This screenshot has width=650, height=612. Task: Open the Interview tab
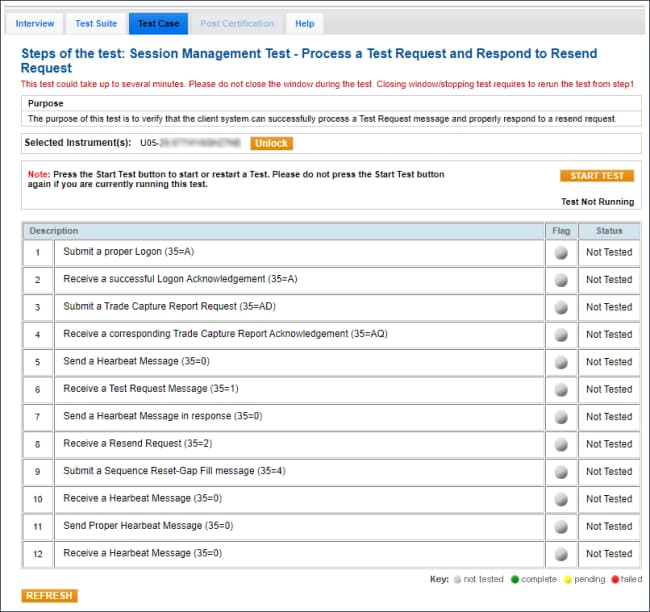click(x=35, y=23)
